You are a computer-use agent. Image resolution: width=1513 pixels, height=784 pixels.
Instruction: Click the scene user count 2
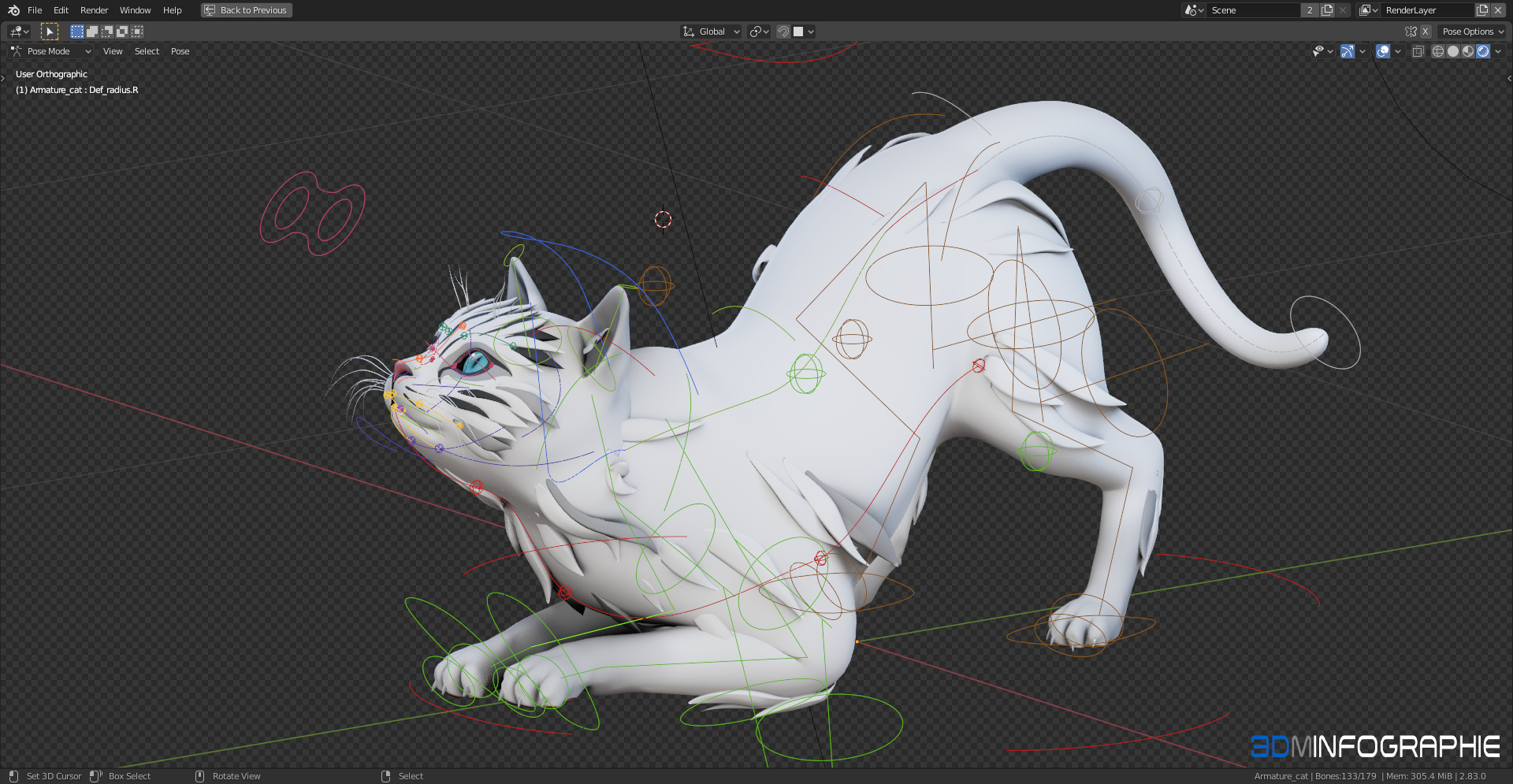1310,10
